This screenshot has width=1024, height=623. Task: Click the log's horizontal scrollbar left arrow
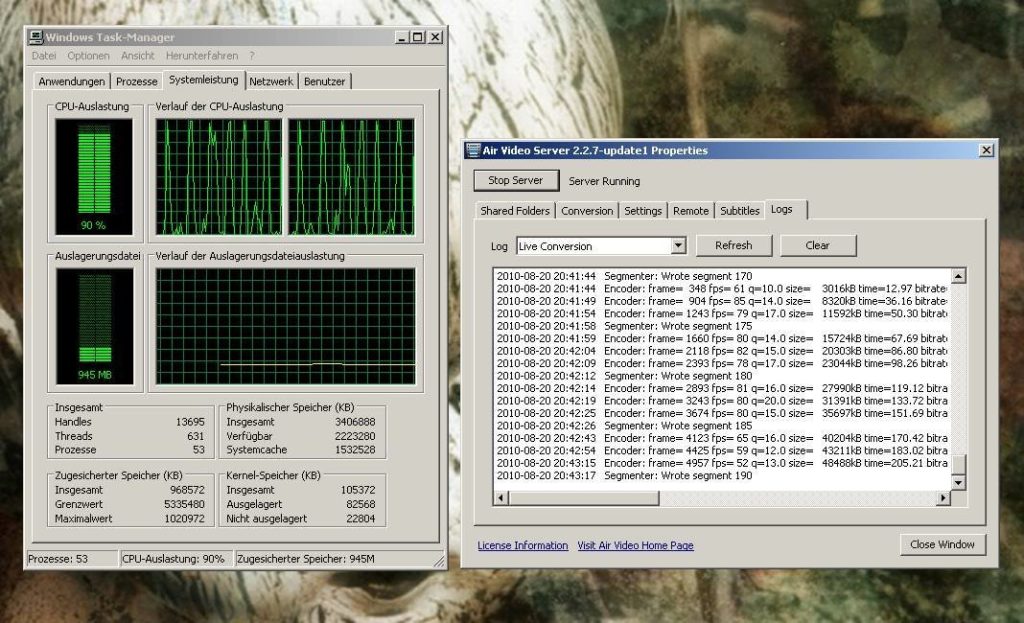tap(501, 498)
